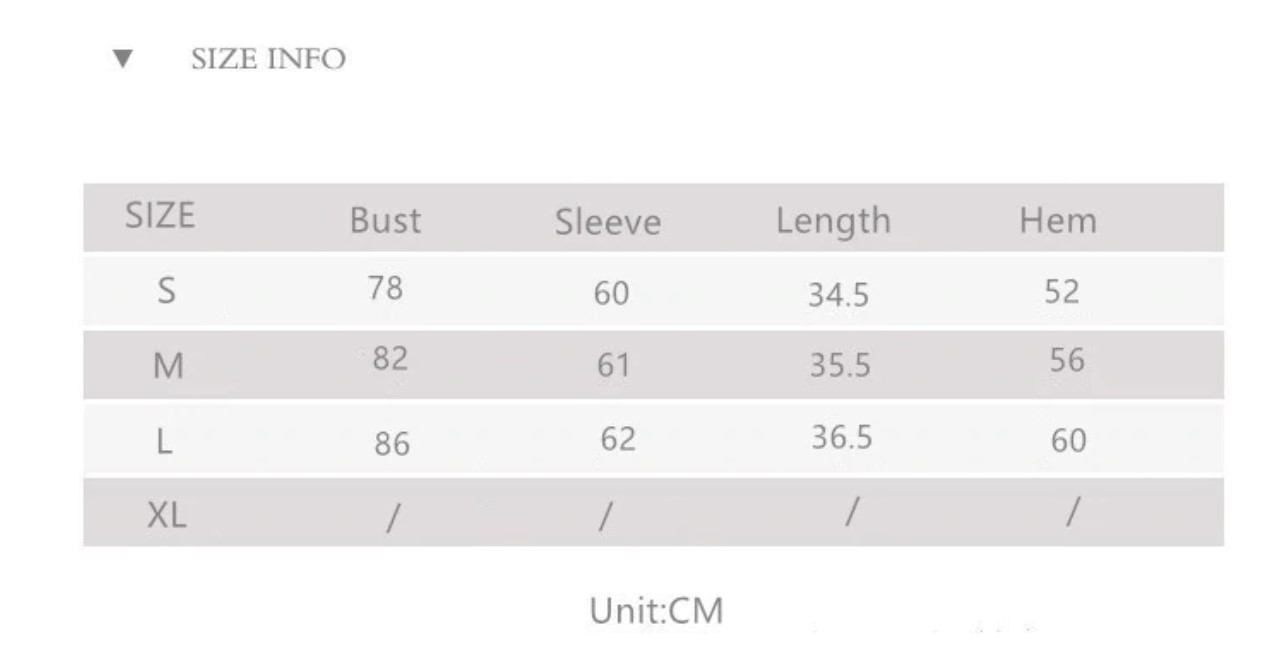
Task: Click the Sleeve value 61 cell
Action: 613,366
